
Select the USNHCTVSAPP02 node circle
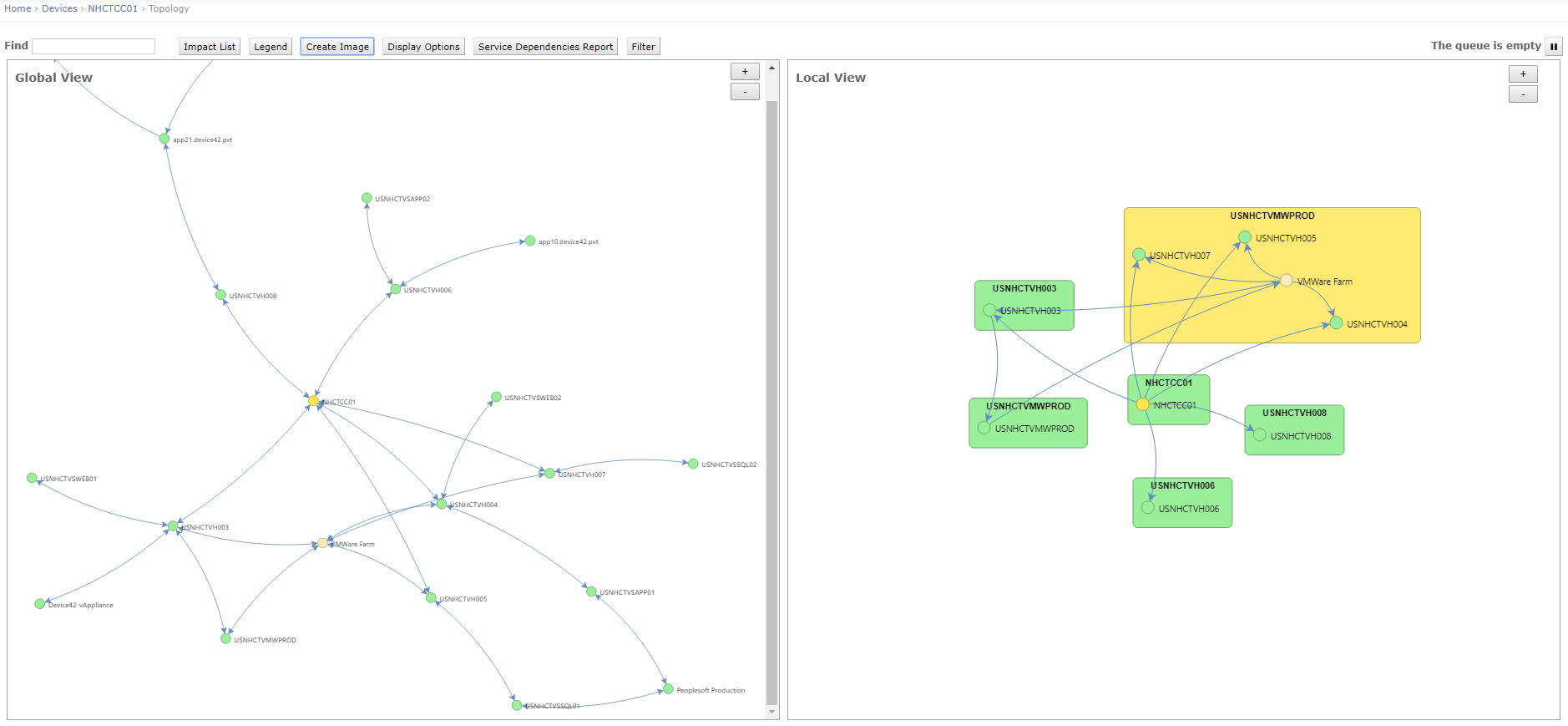367,198
